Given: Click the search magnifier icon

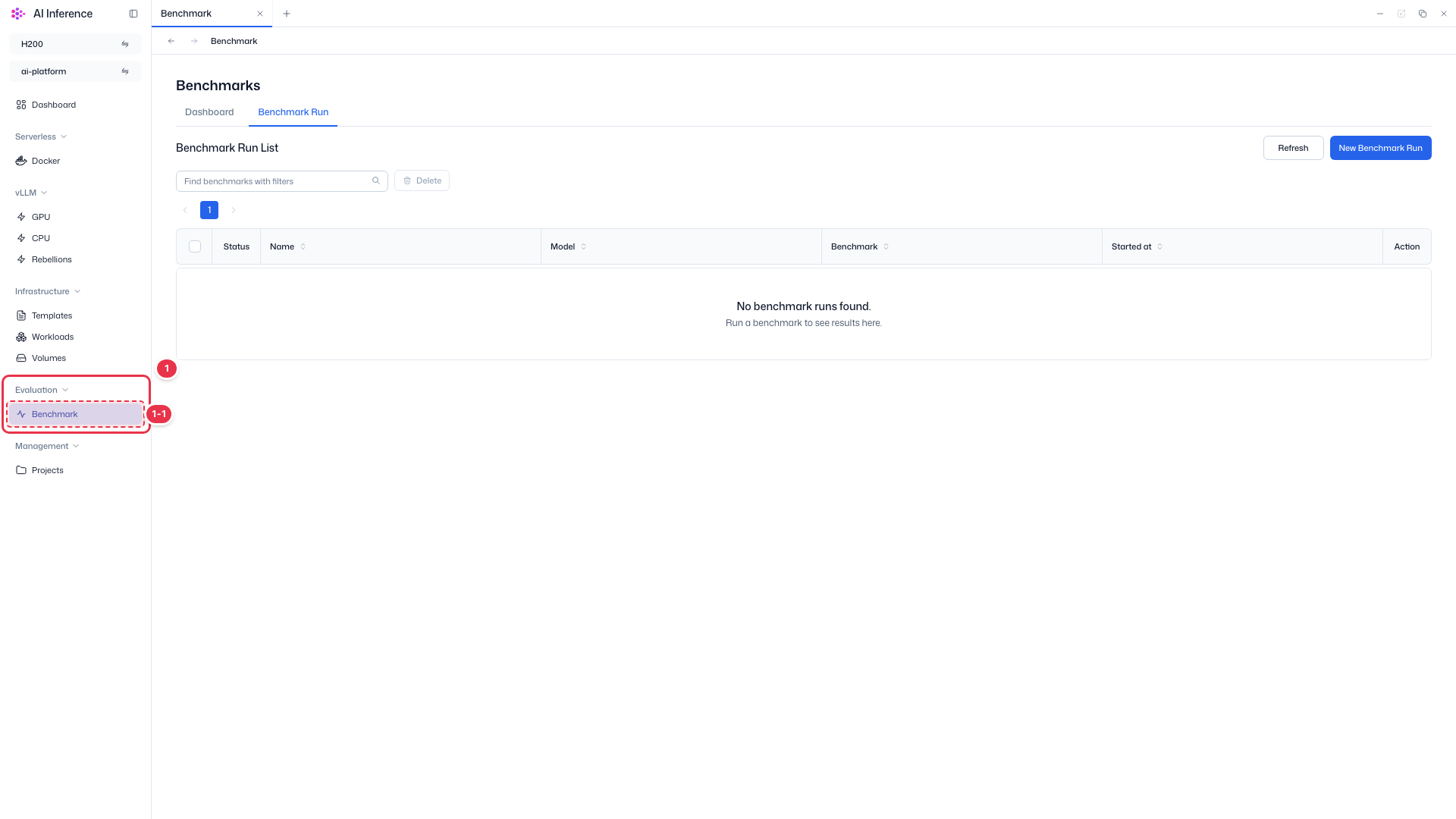Looking at the screenshot, I should click(x=376, y=180).
